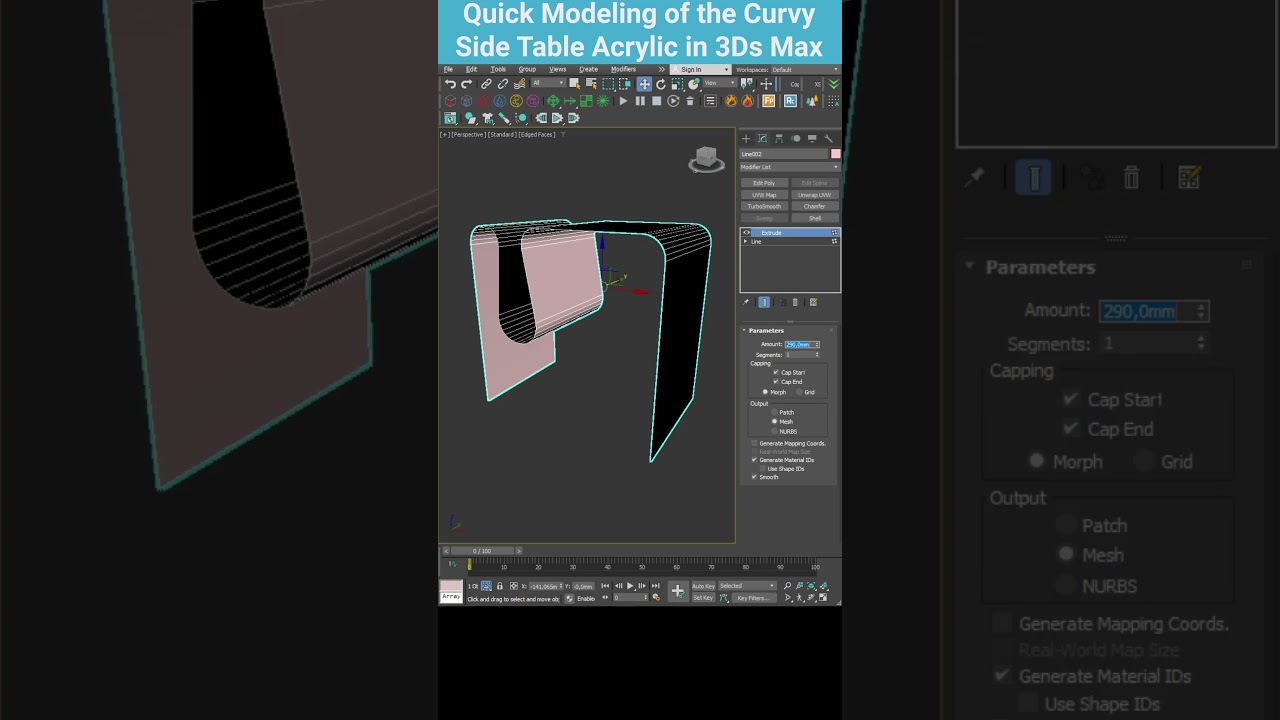The width and height of the screenshot is (1280, 720).
Task: Open the Key Filters button
Action: click(754, 598)
